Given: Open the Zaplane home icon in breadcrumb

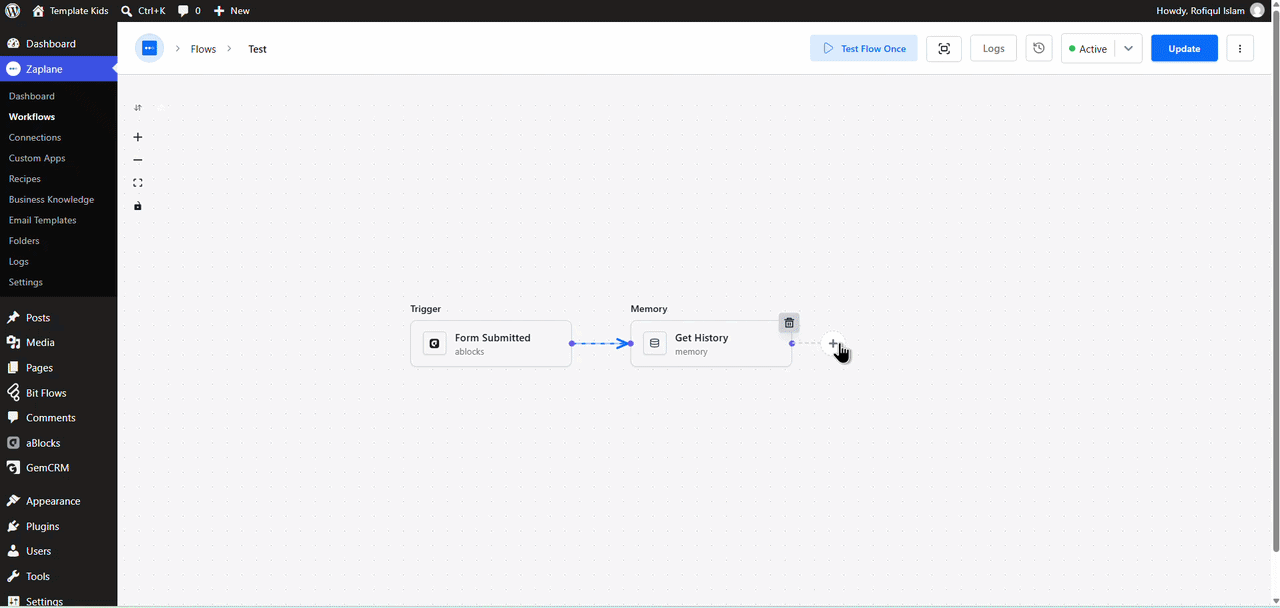Looking at the screenshot, I should (x=149, y=48).
